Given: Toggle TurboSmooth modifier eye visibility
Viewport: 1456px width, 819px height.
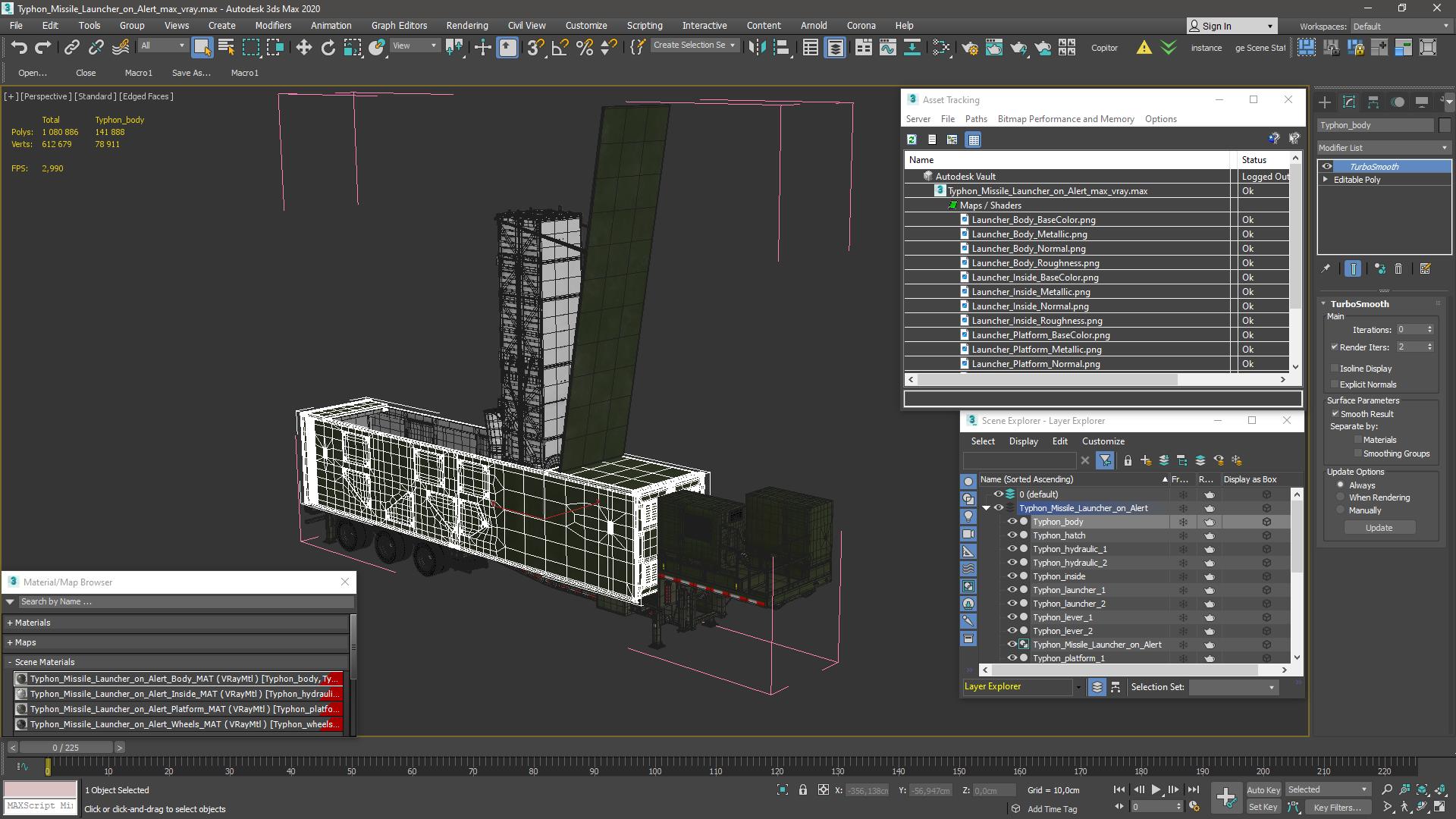Looking at the screenshot, I should tap(1327, 167).
